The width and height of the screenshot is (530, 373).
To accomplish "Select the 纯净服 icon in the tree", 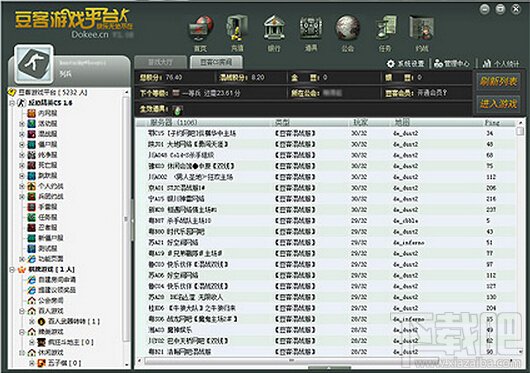I will click(31, 155).
